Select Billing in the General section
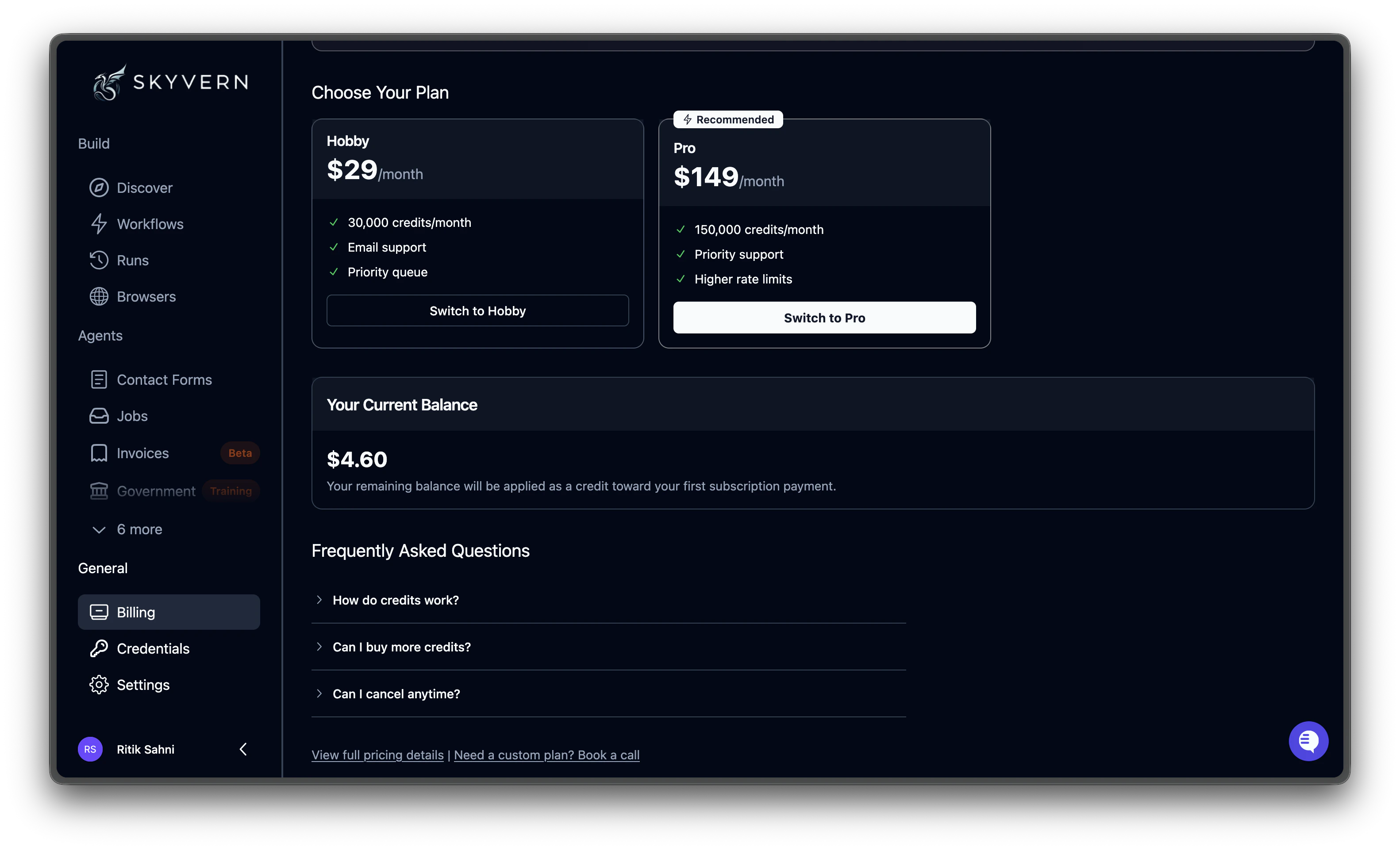This screenshot has height=850, width=1400. 135,612
